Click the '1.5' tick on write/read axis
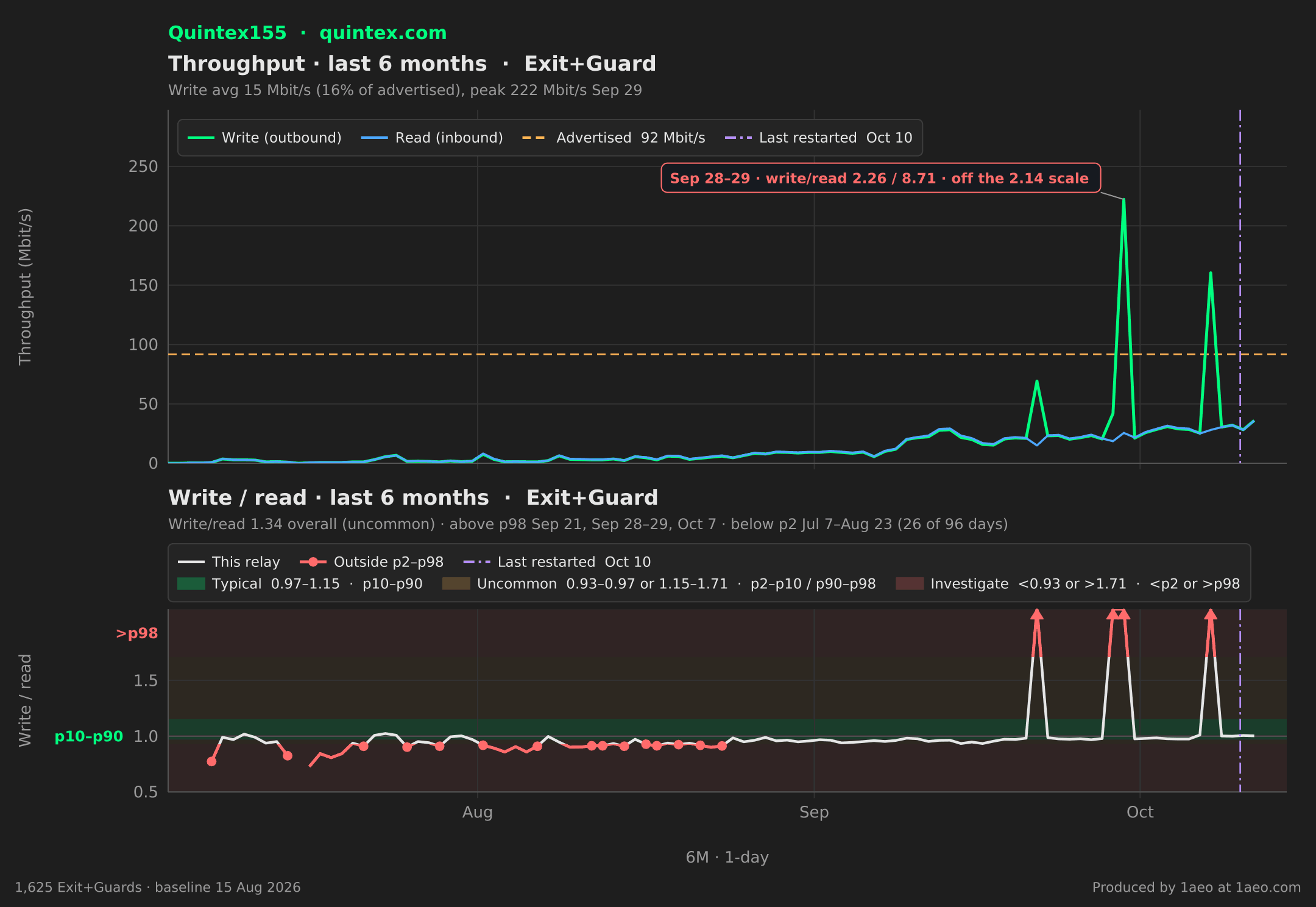This screenshot has height=907, width=1316. tap(146, 680)
